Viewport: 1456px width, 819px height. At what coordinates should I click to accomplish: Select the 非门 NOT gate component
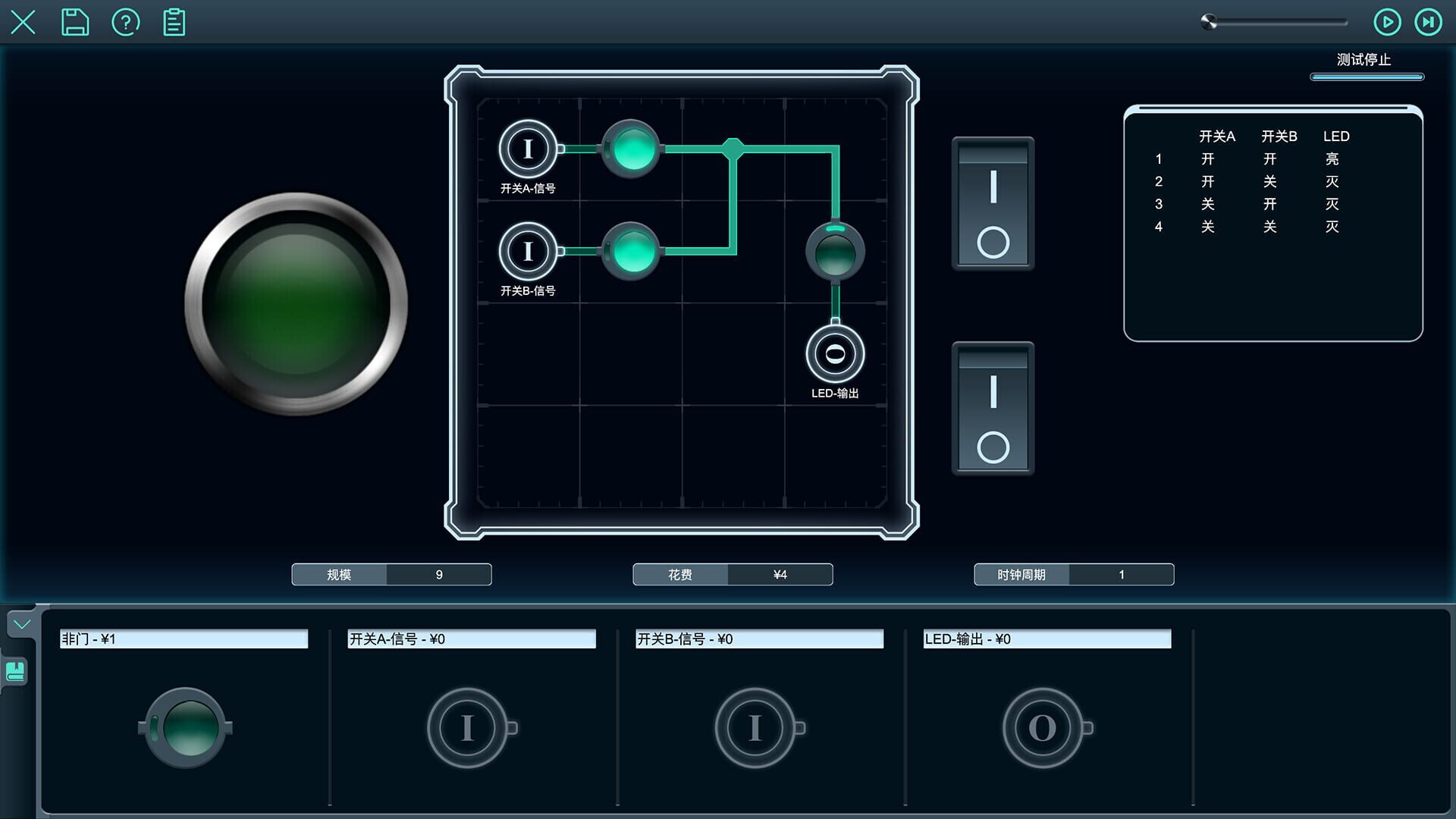click(x=184, y=728)
